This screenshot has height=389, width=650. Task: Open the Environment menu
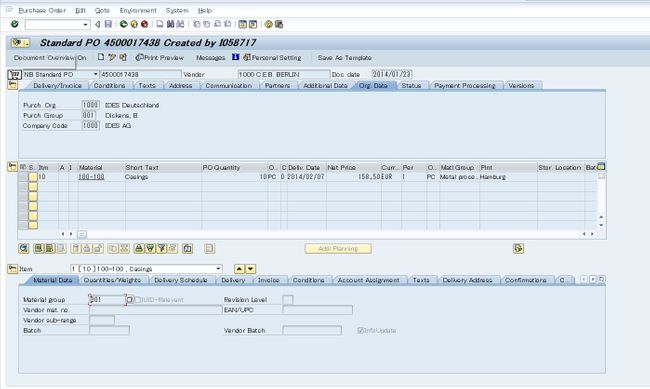point(138,10)
